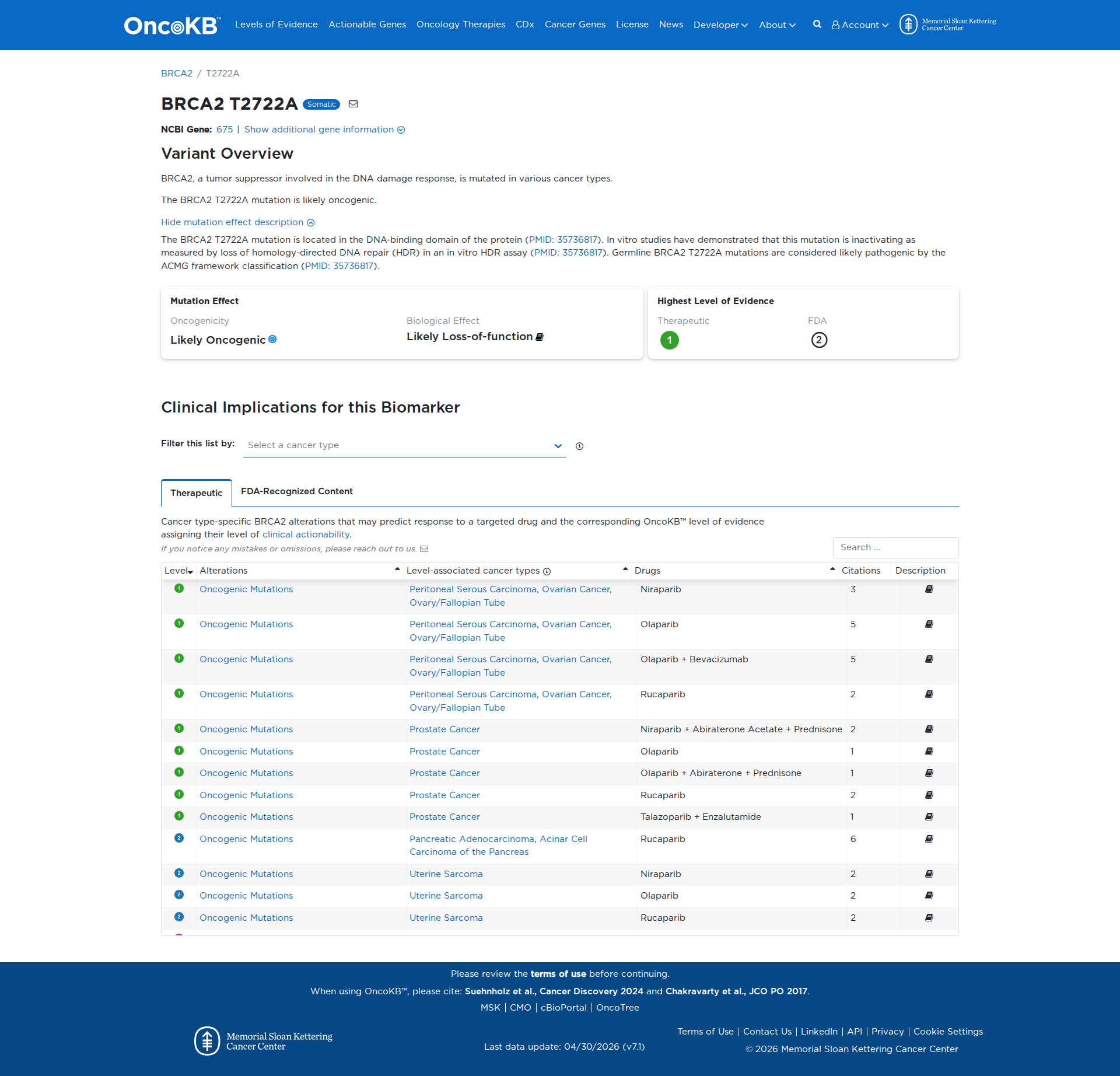Click info icon in Level-associated cancer types header

point(547,571)
